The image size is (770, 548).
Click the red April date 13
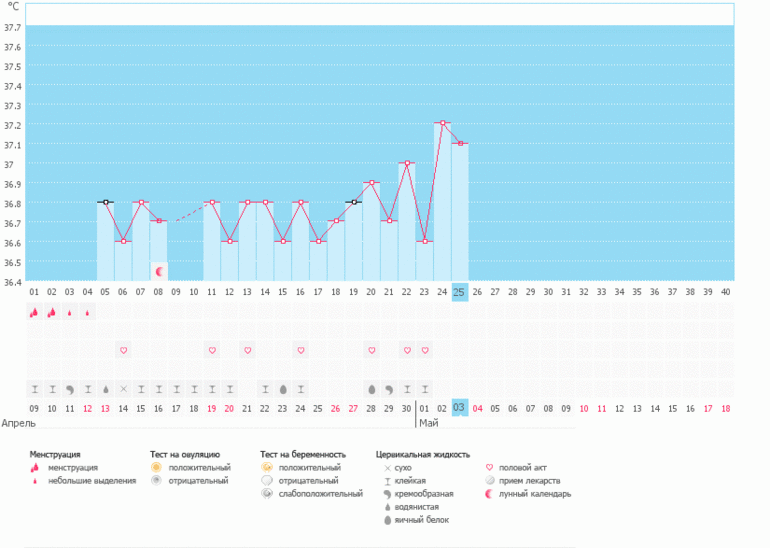(105, 409)
